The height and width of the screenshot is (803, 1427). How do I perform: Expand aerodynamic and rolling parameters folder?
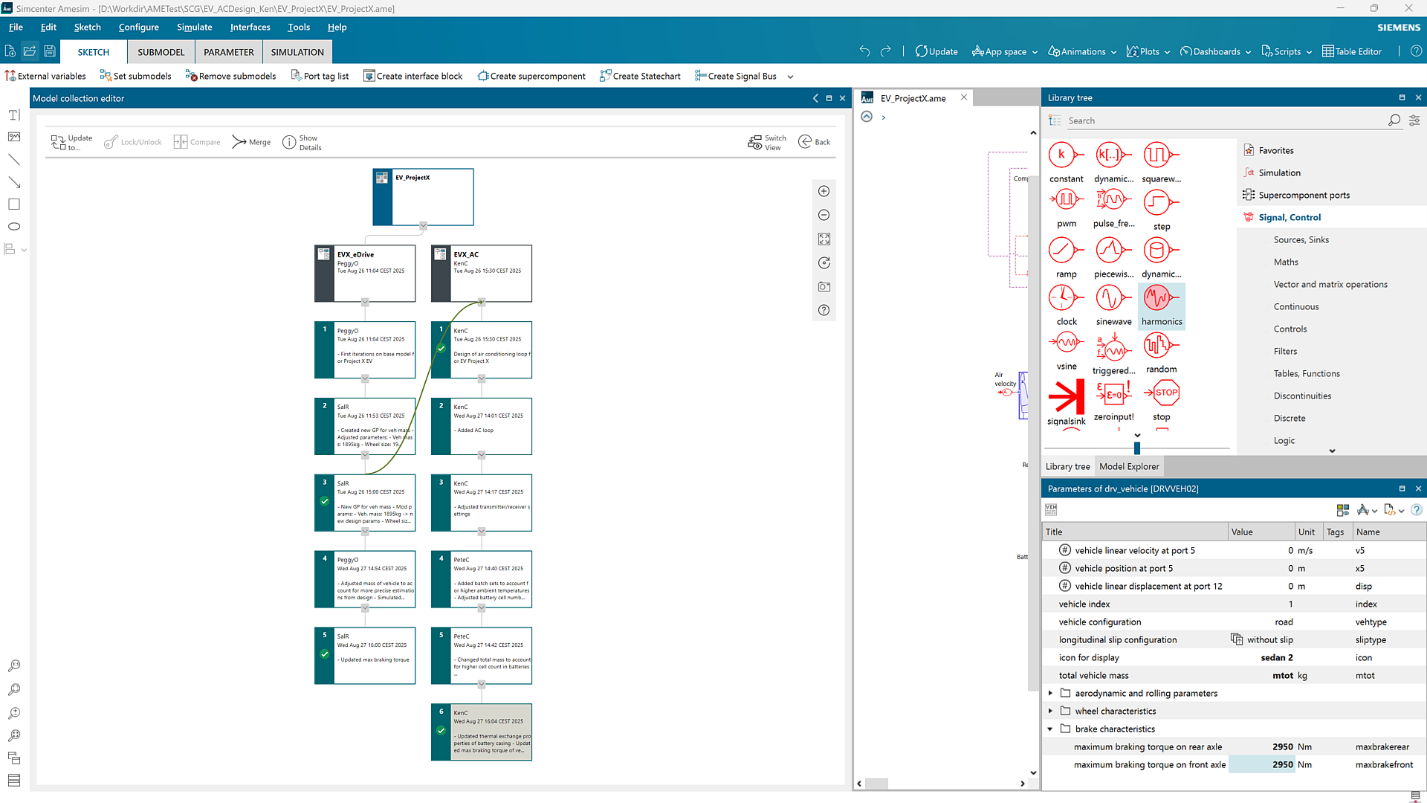(x=1051, y=693)
